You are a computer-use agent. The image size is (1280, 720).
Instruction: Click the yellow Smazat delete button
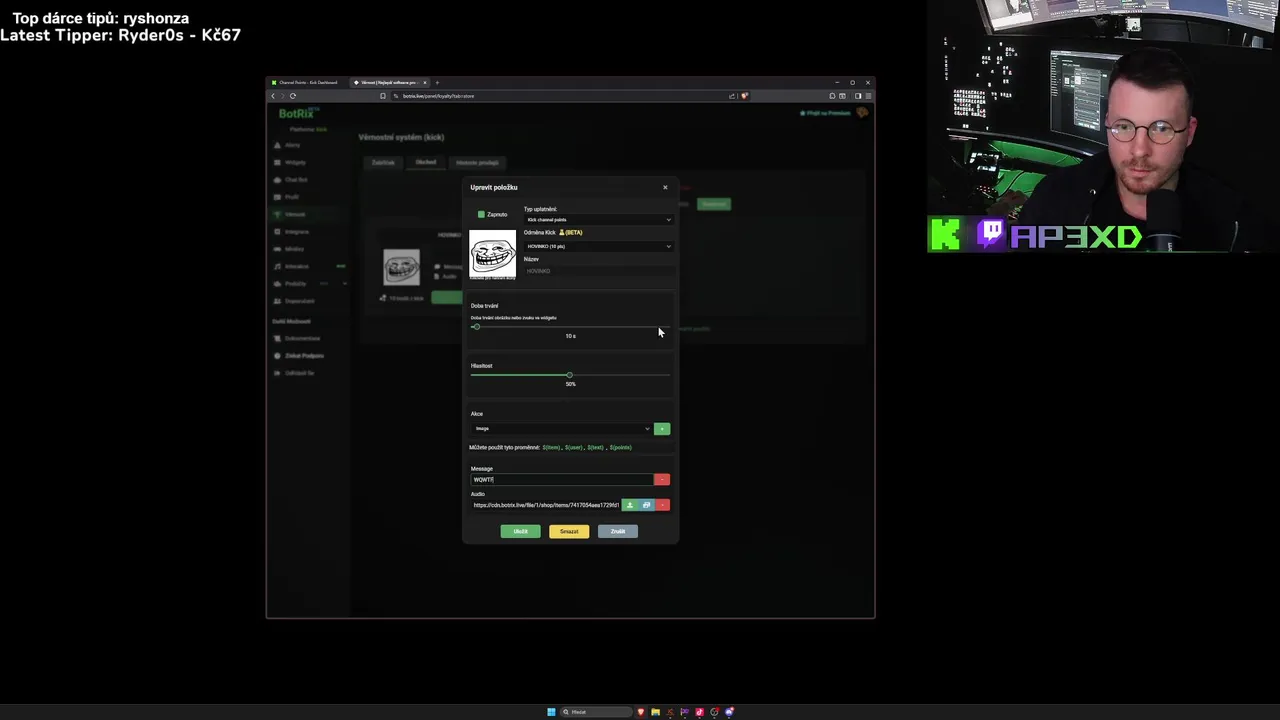tap(569, 531)
